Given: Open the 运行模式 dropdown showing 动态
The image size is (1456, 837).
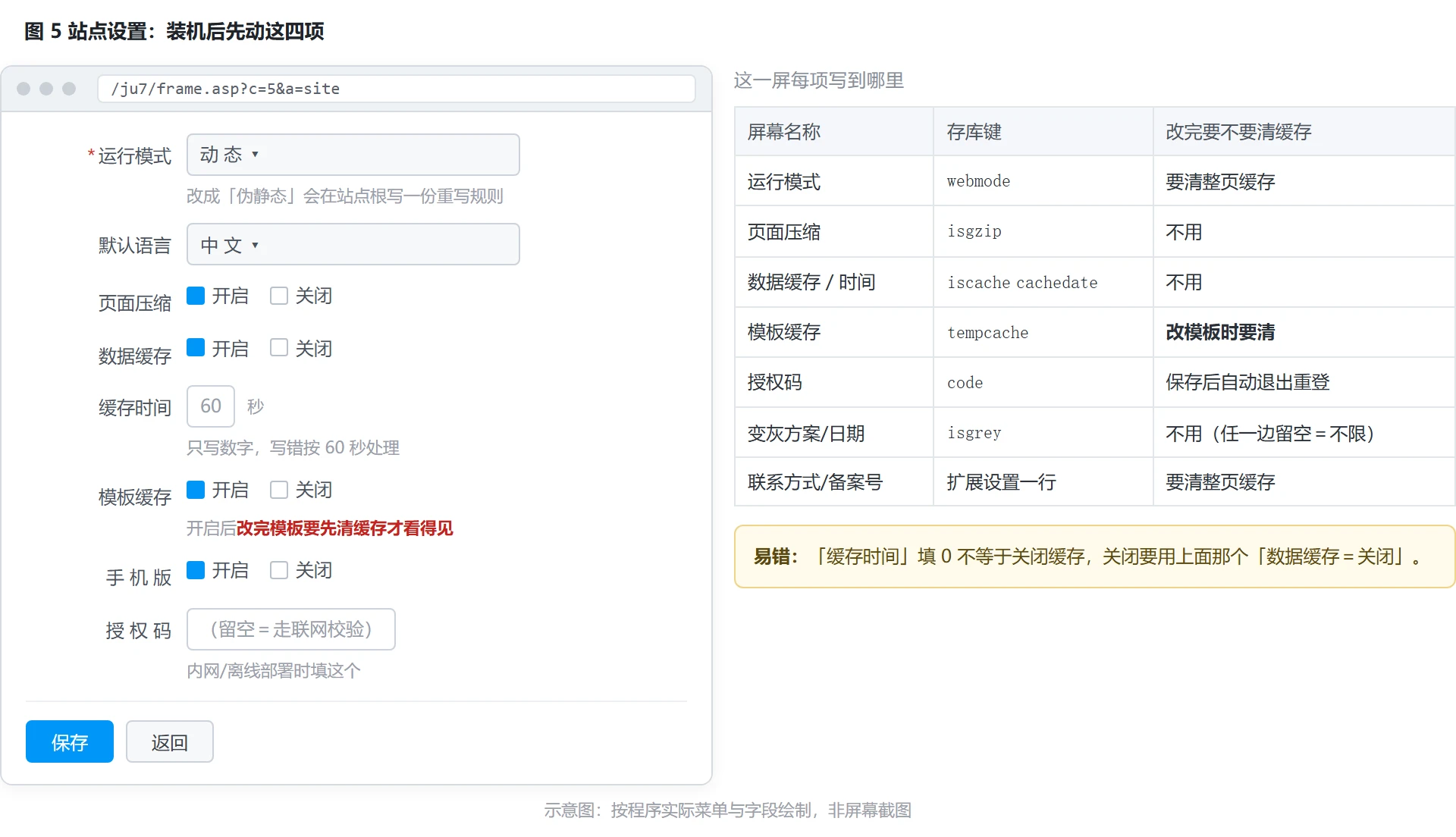Looking at the screenshot, I should pyautogui.click(x=353, y=155).
